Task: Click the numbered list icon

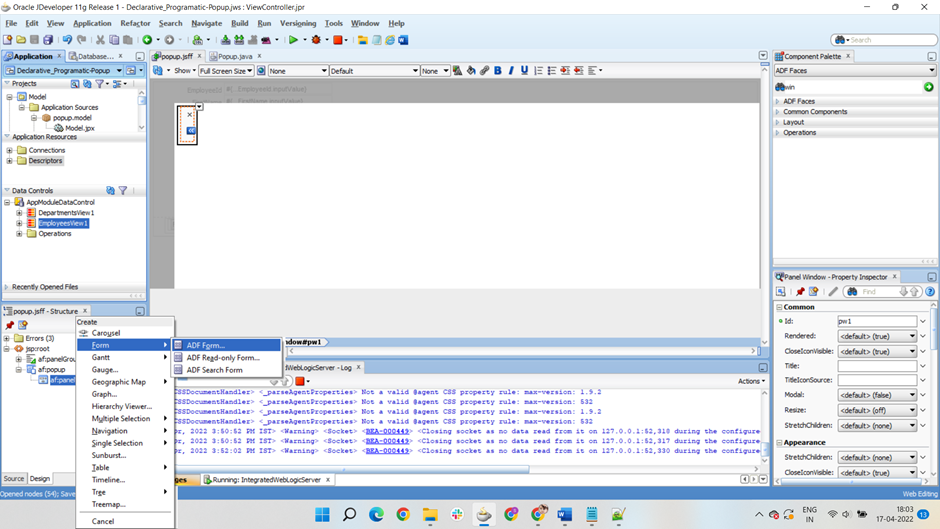Action: pos(538,71)
